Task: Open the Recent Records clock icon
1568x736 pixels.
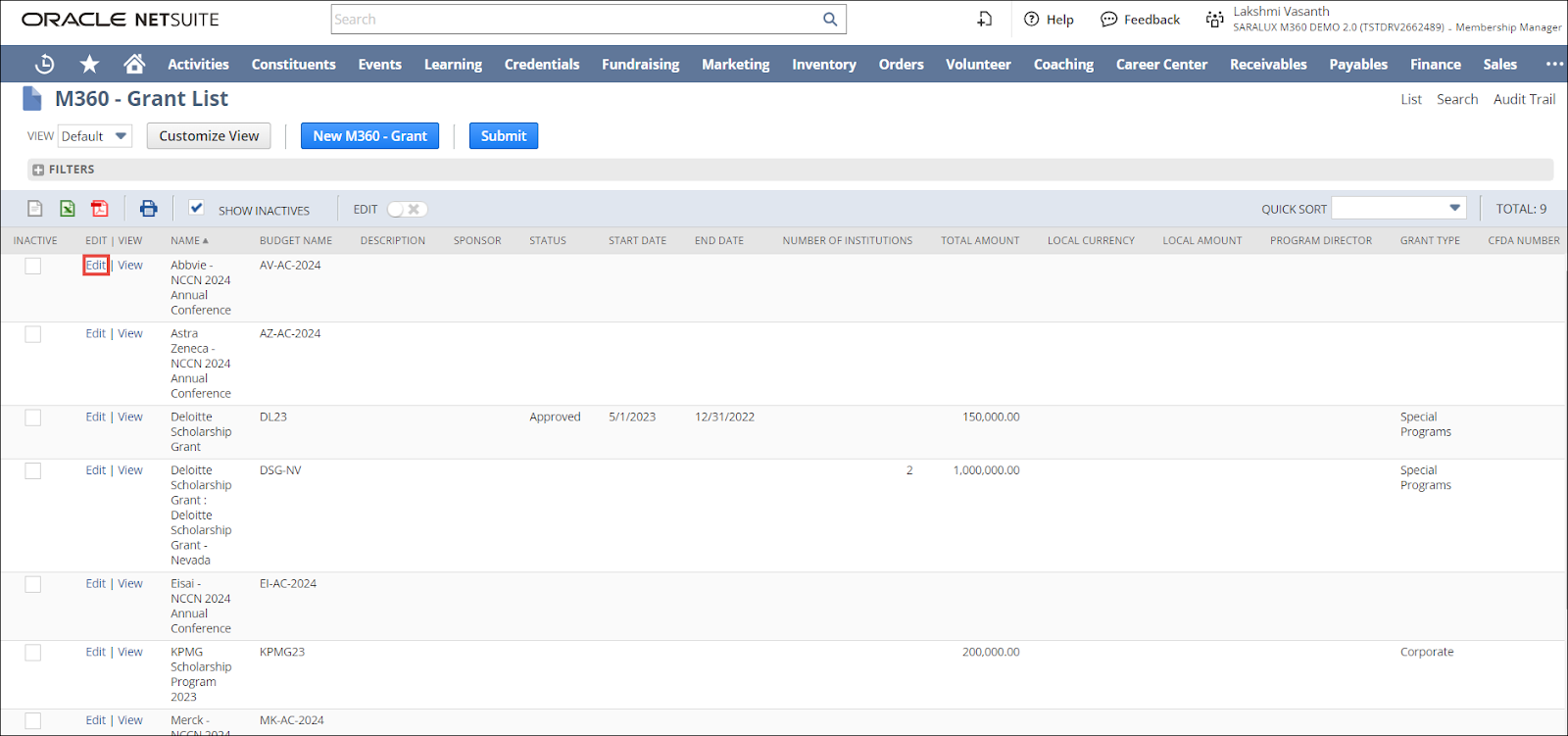Action: (44, 65)
